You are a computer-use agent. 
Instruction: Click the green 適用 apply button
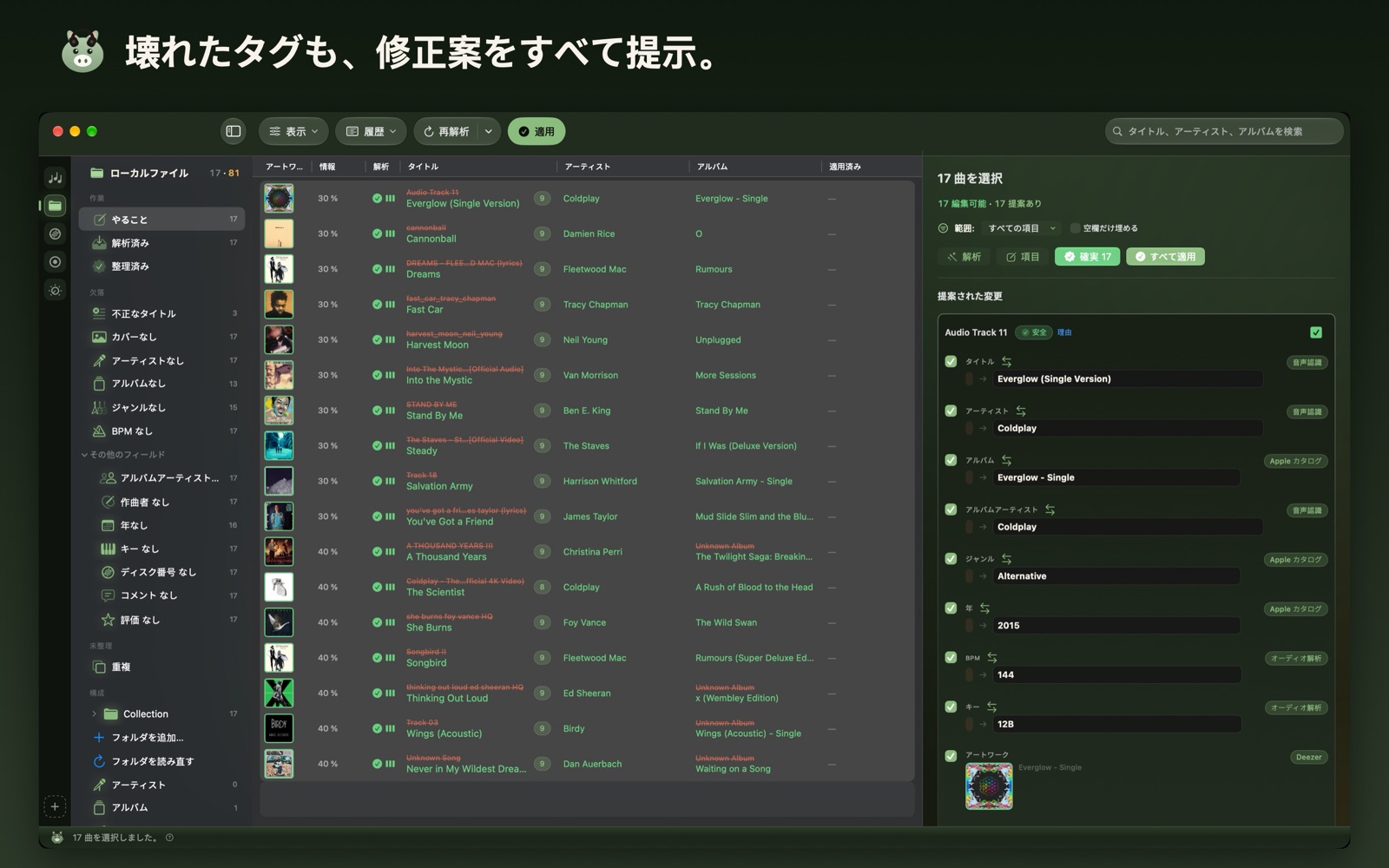coord(537,131)
